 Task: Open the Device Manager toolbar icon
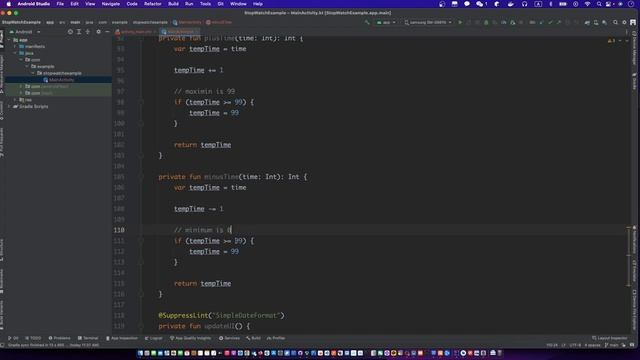596,22
